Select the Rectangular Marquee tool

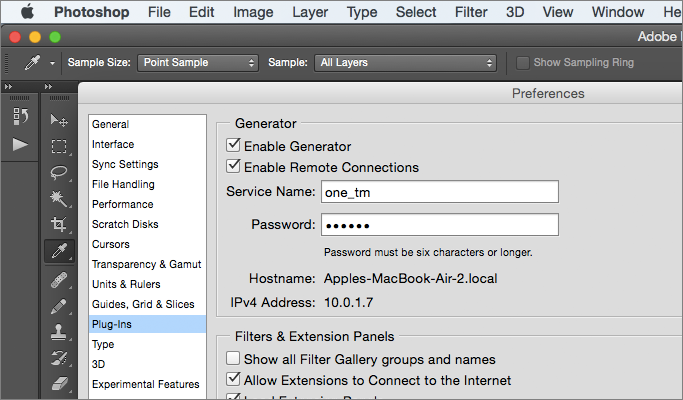pyautogui.click(x=59, y=146)
